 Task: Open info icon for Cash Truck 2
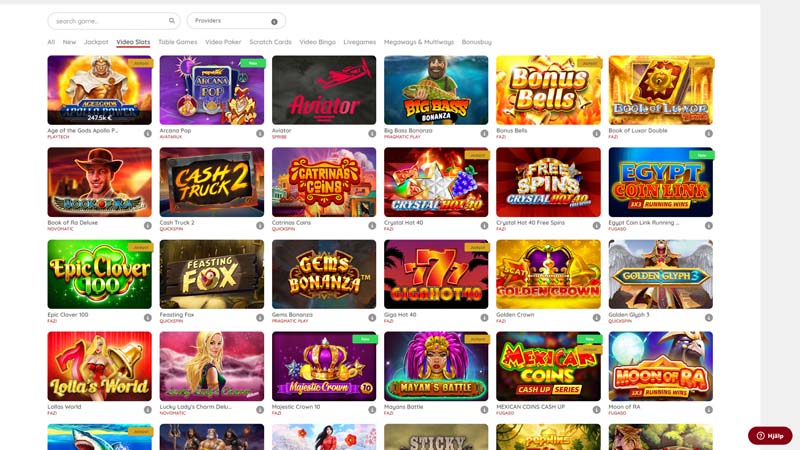tap(260, 225)
